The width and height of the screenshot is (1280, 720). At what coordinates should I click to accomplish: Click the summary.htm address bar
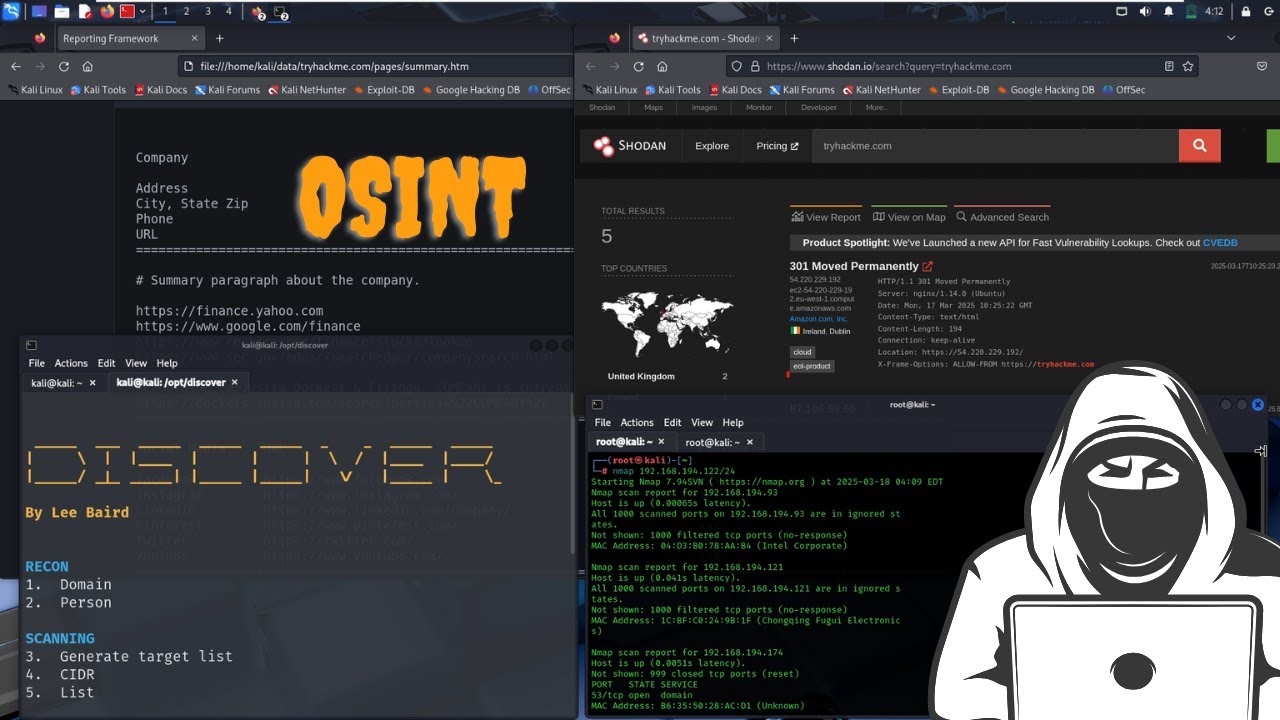point(375,66)
